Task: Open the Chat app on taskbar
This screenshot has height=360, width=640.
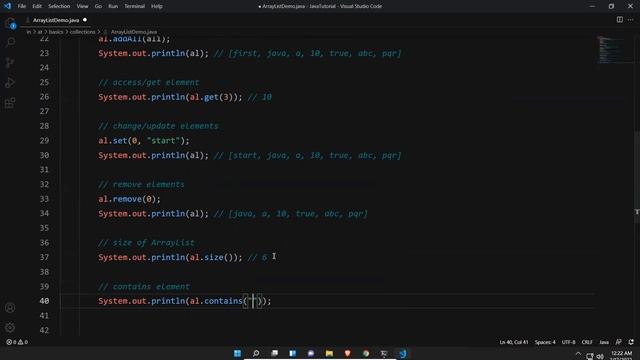Action: (311, 353)
